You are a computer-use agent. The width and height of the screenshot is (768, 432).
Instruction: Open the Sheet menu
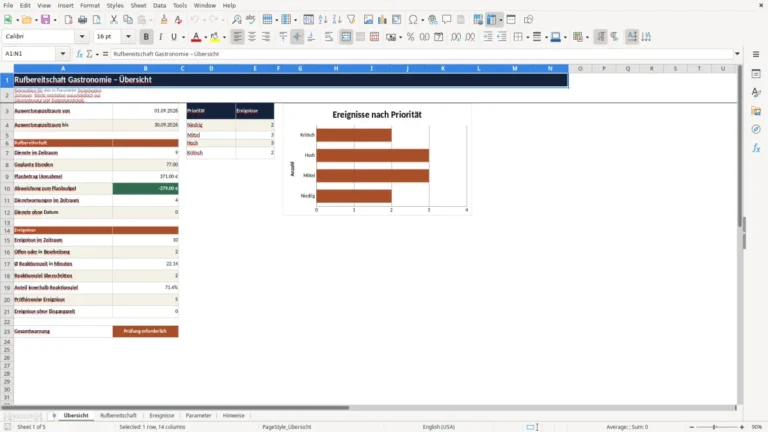138,5
